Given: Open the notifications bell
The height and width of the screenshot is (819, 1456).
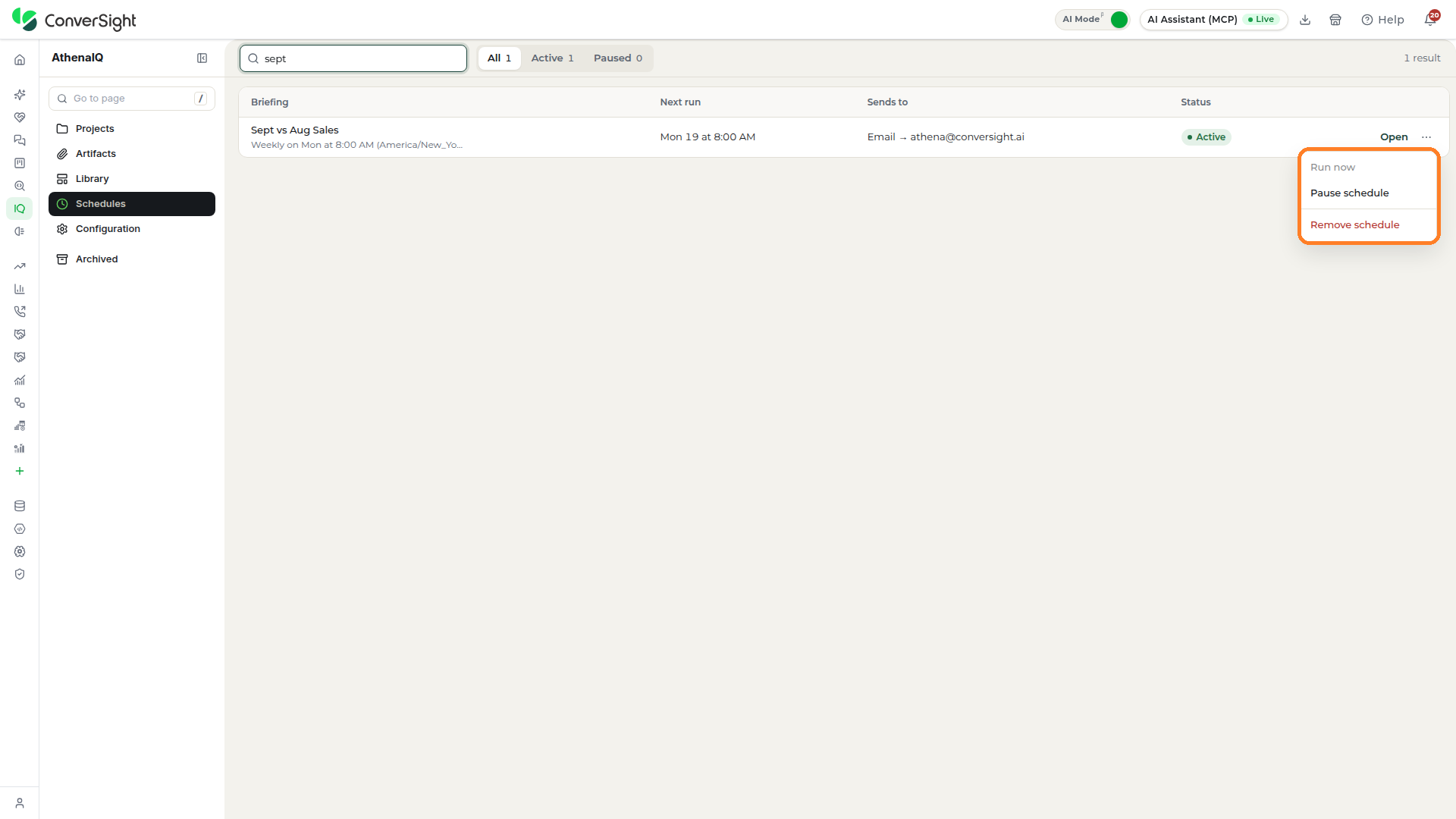Looking at the screenshot, I should 1430,20.
